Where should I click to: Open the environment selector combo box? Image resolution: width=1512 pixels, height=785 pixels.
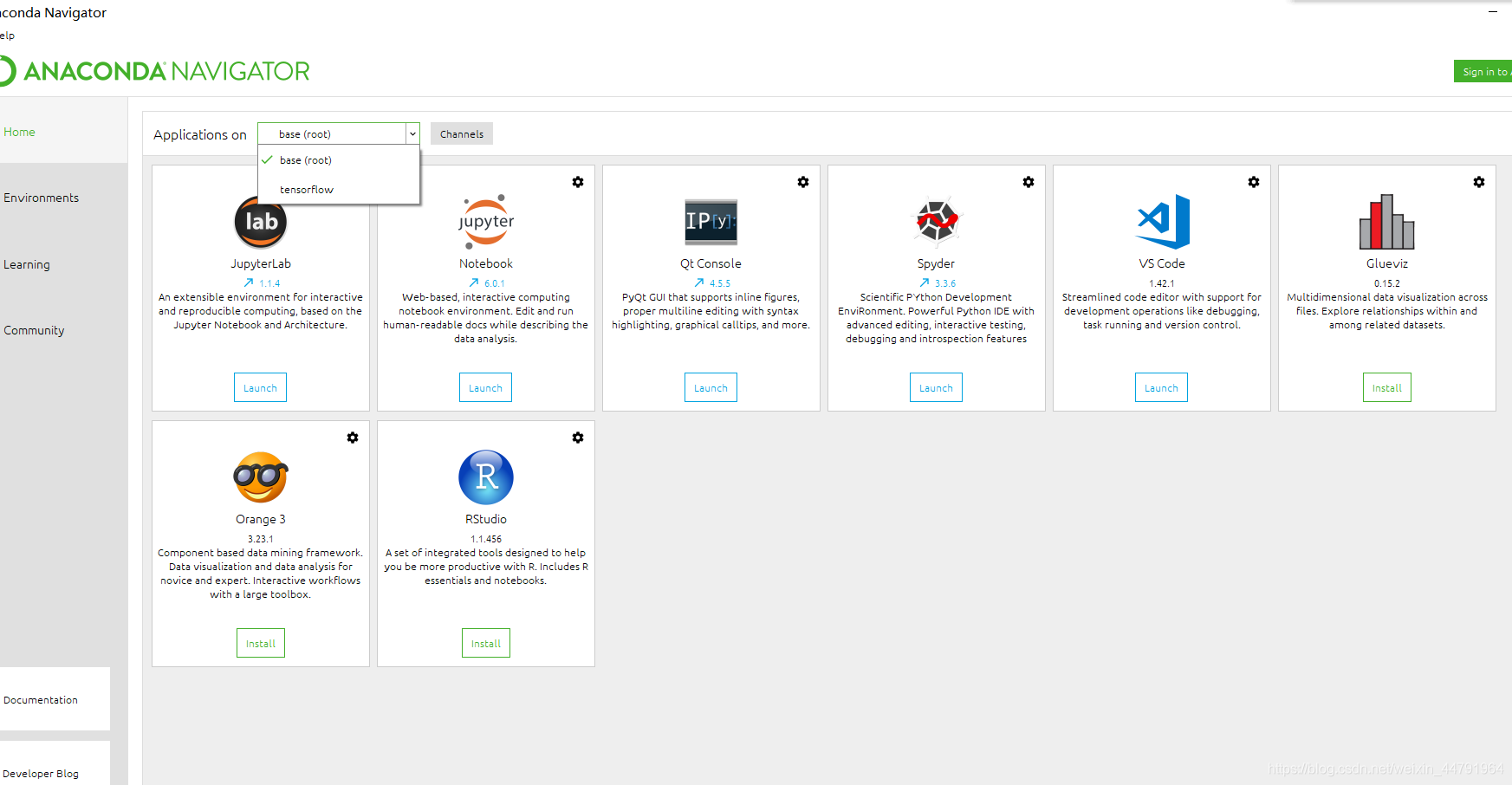tap(338, 133)
